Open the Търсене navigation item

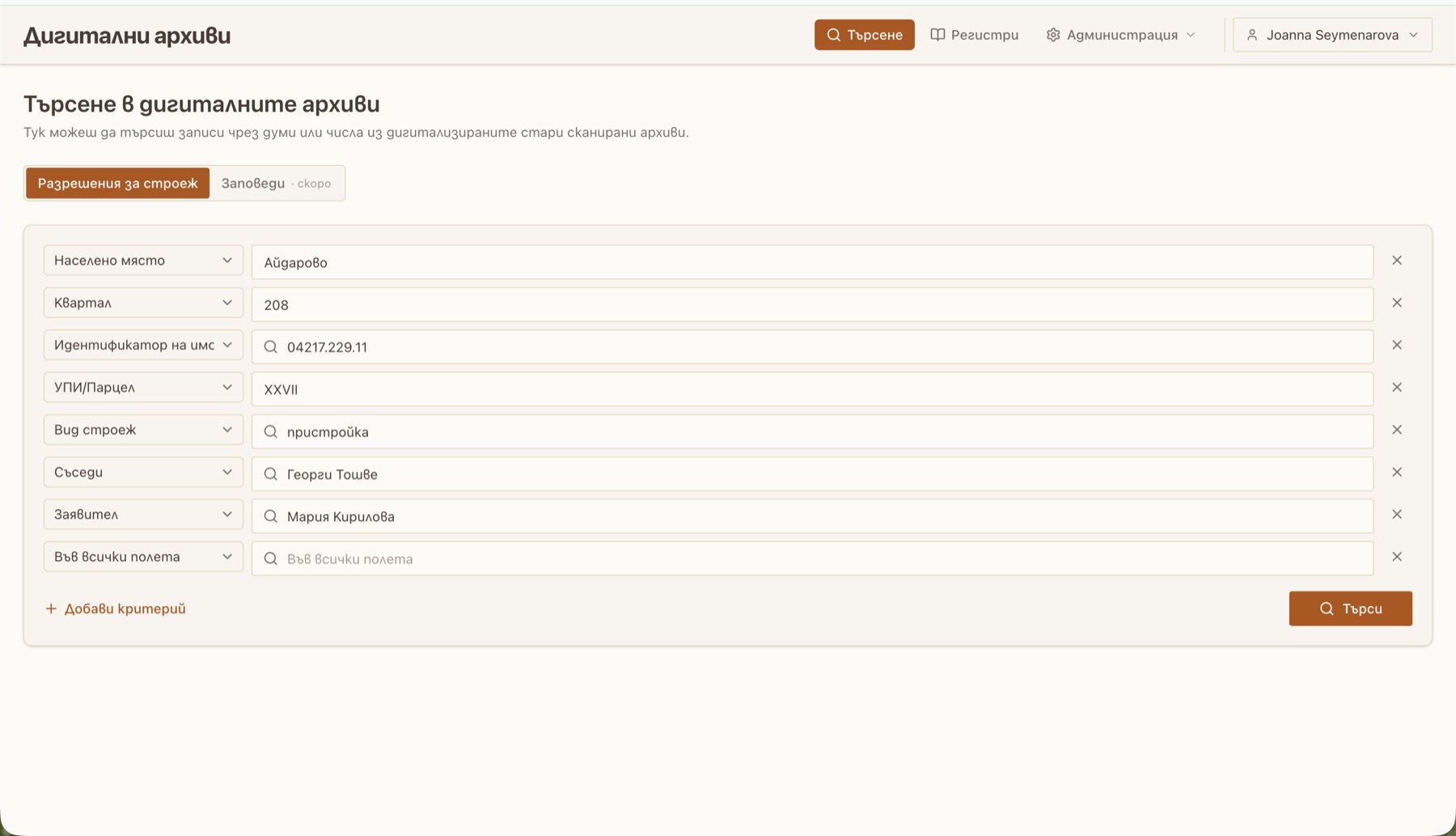tap(864, 35)
